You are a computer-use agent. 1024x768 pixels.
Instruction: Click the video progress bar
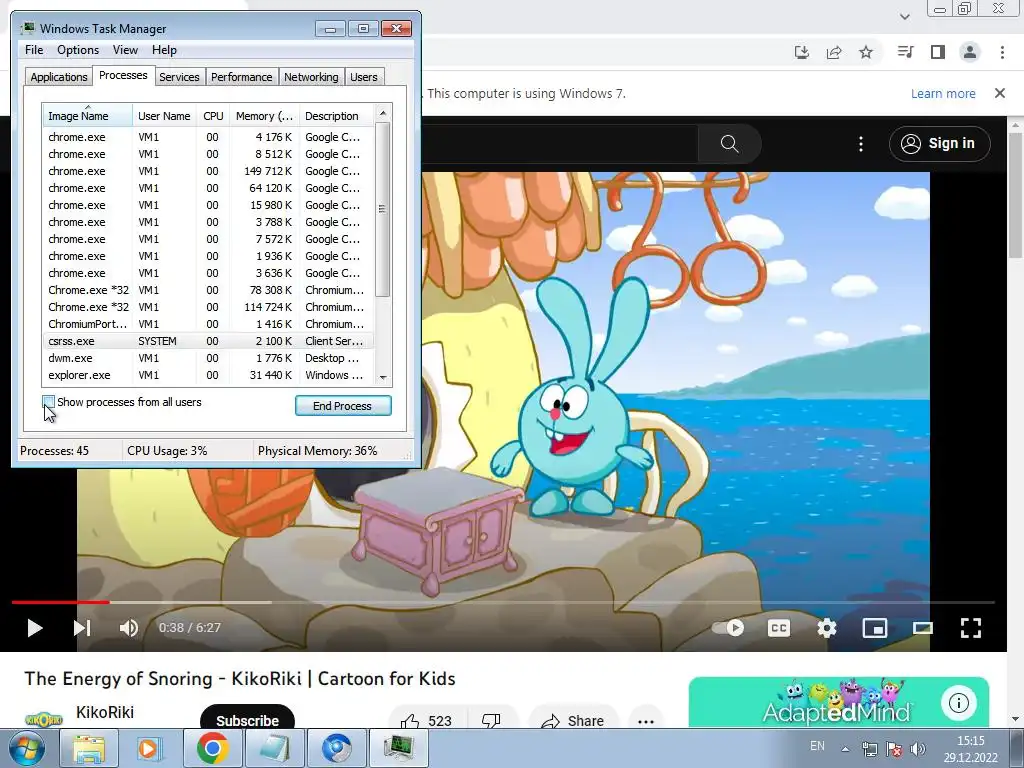(x=503, y=602)
